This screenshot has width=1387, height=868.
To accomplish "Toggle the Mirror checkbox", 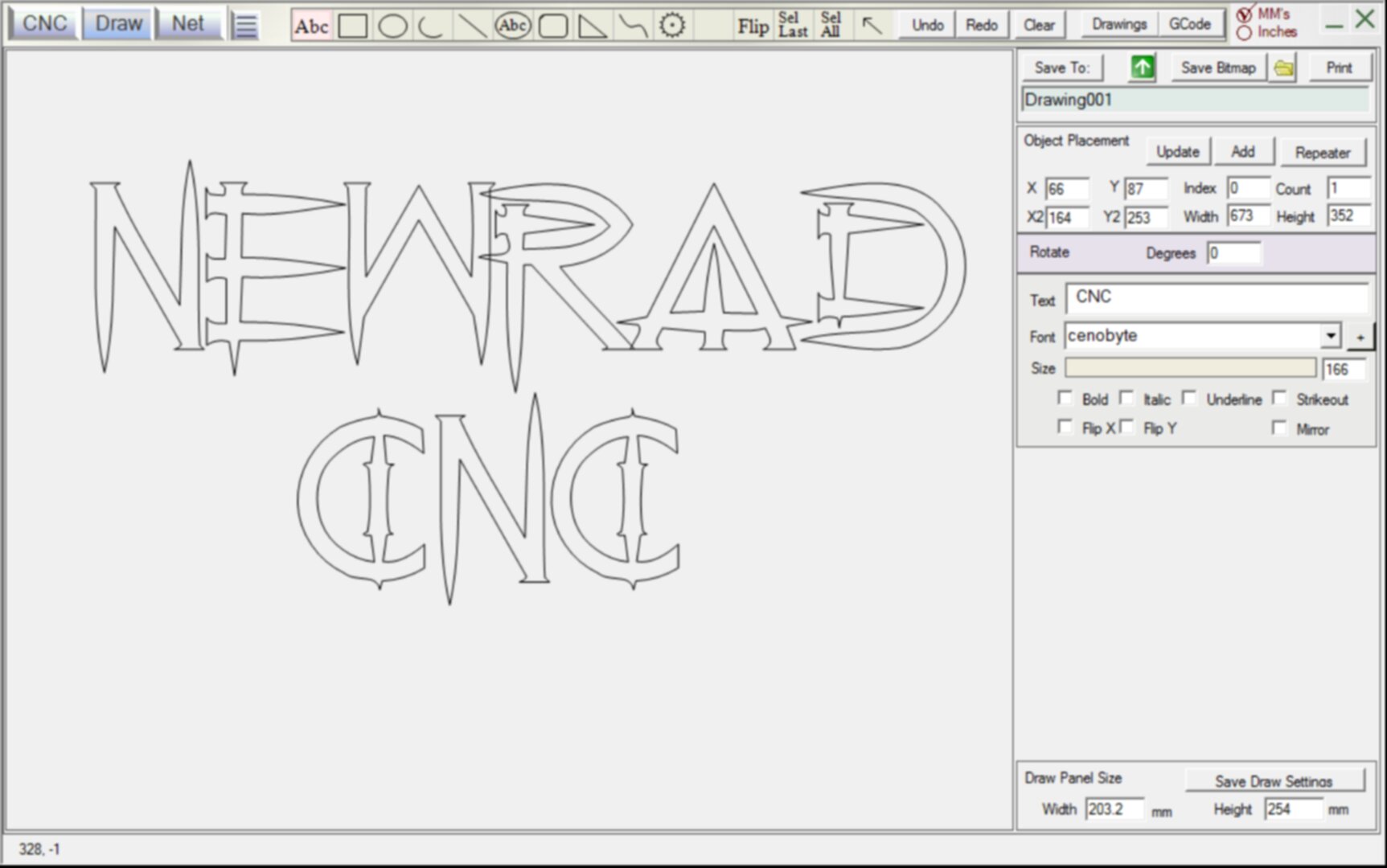I will (1279, 428).
